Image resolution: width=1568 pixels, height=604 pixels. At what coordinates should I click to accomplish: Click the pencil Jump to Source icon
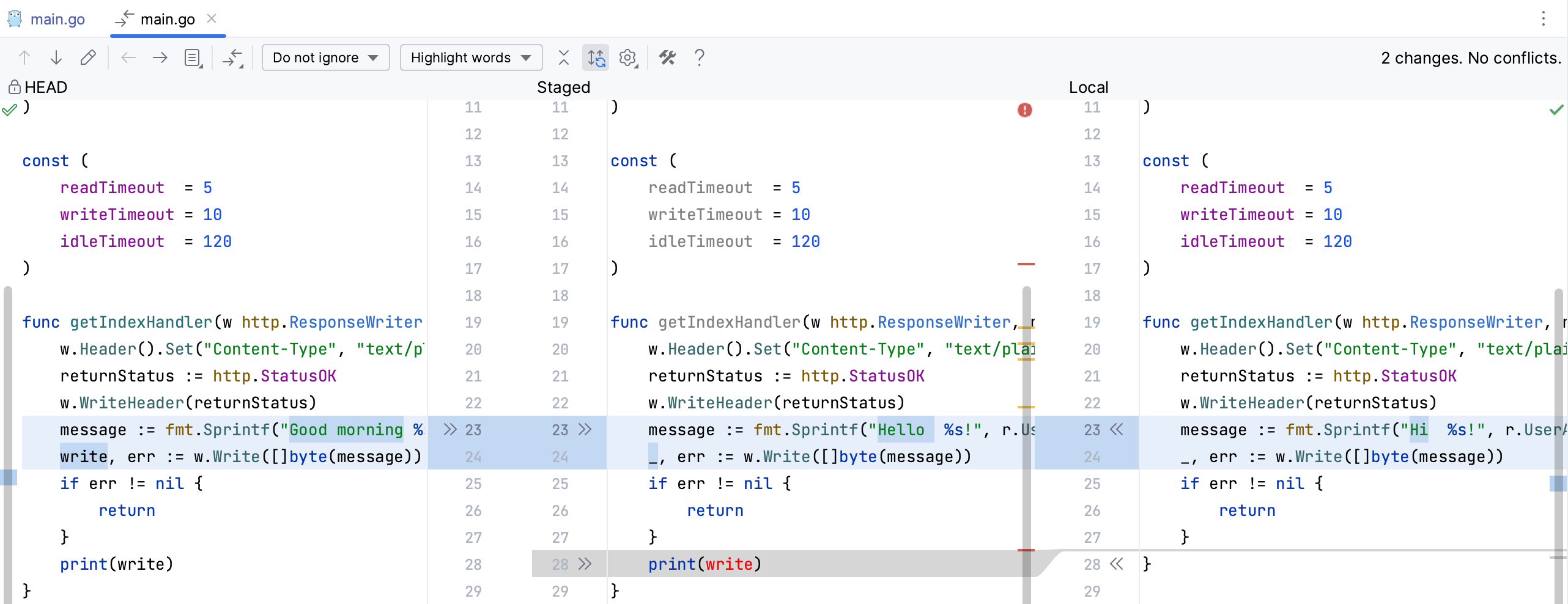[88, 57]
